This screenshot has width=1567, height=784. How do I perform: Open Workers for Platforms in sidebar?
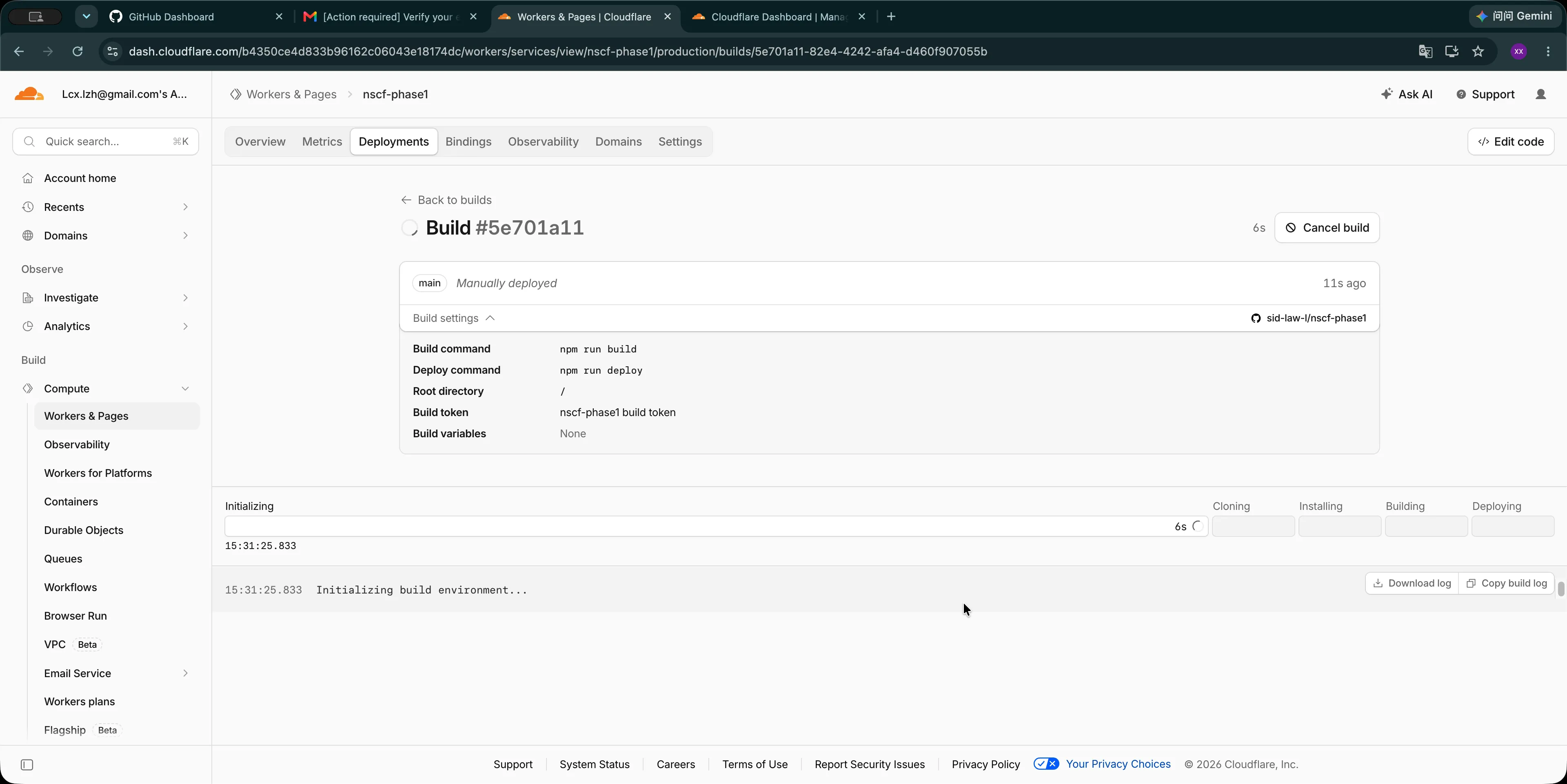[x=98, y=473]
